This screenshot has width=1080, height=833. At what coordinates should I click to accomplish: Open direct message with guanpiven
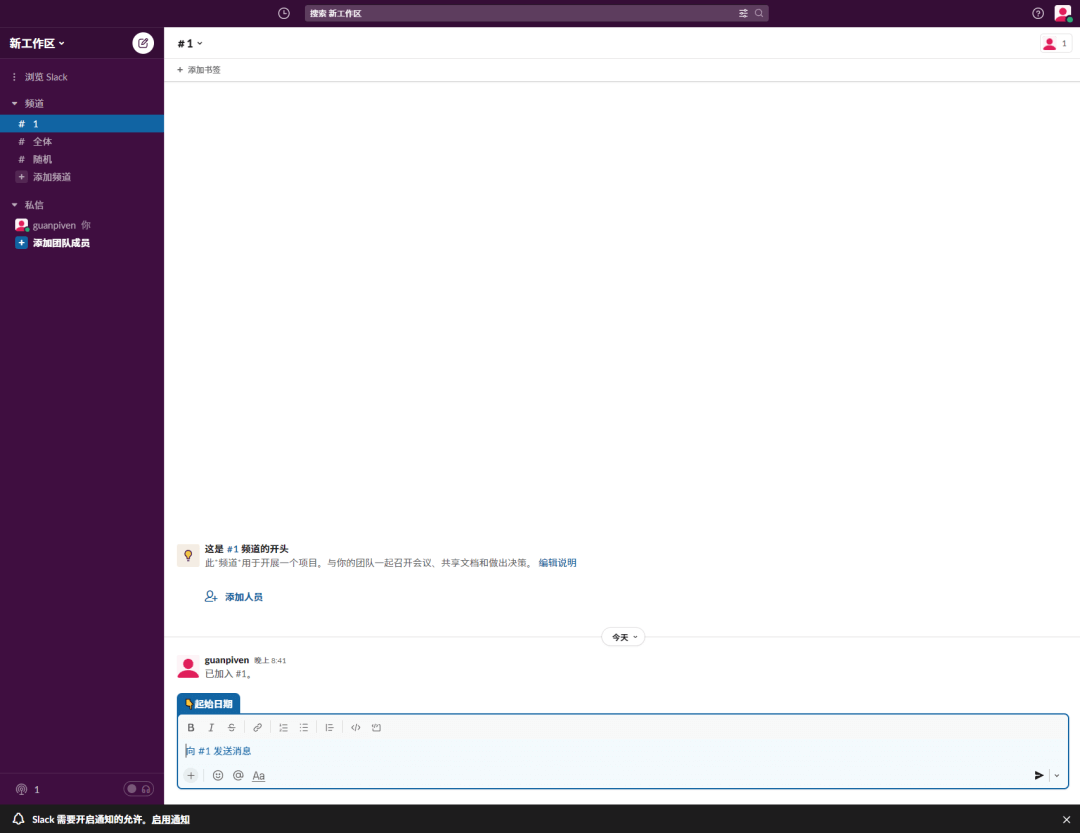[x=82, y=225]
